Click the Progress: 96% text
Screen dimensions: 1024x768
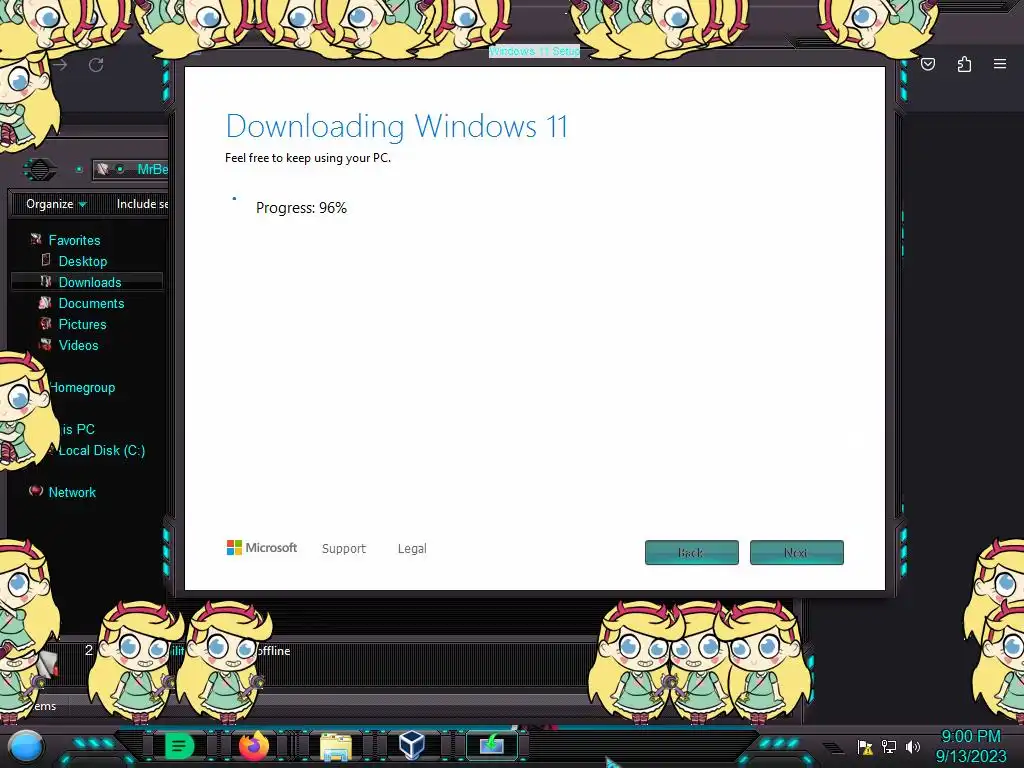301,208
